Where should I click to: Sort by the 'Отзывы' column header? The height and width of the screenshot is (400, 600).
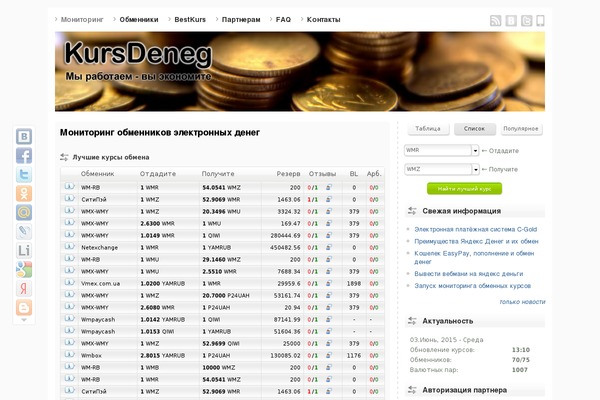[x=322, y=174]
